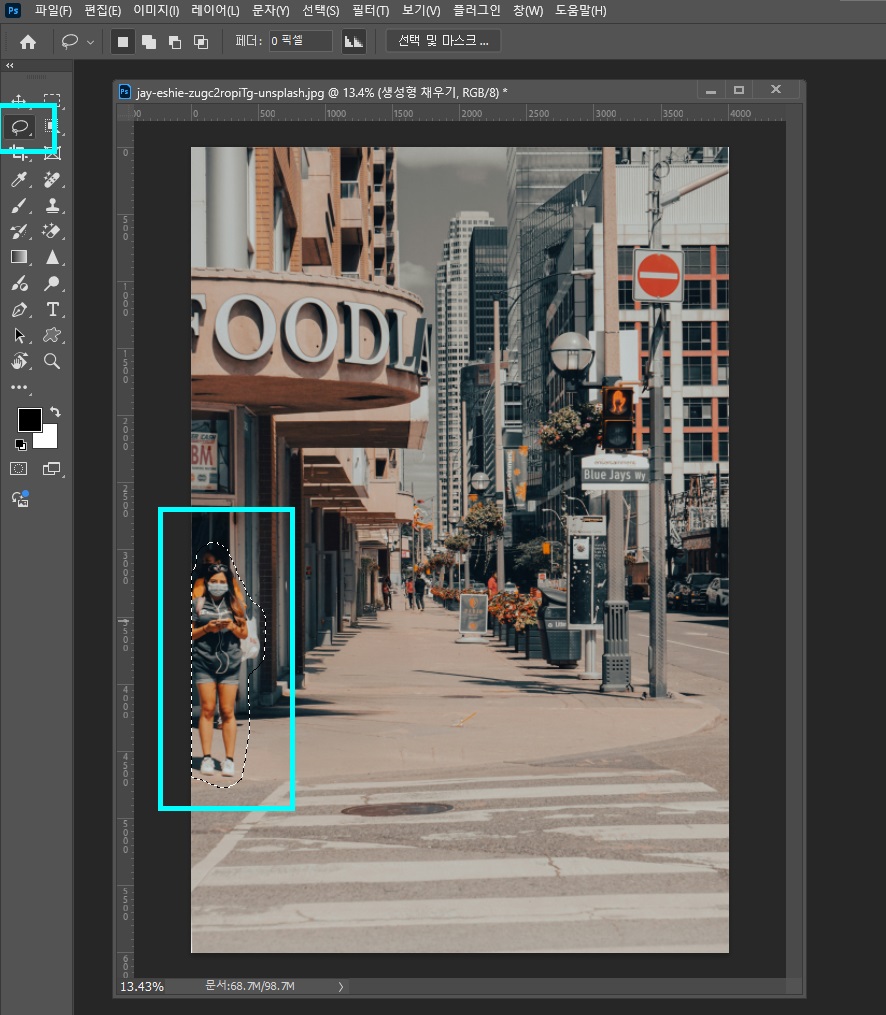
Task: Choose Intersect with Selection mode
Action: click(201, 42)
